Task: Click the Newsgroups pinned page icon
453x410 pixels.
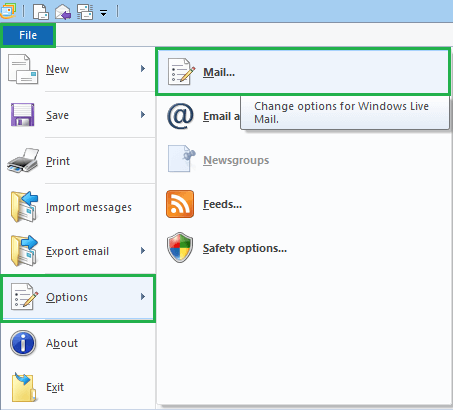Action: pos(181,159)
